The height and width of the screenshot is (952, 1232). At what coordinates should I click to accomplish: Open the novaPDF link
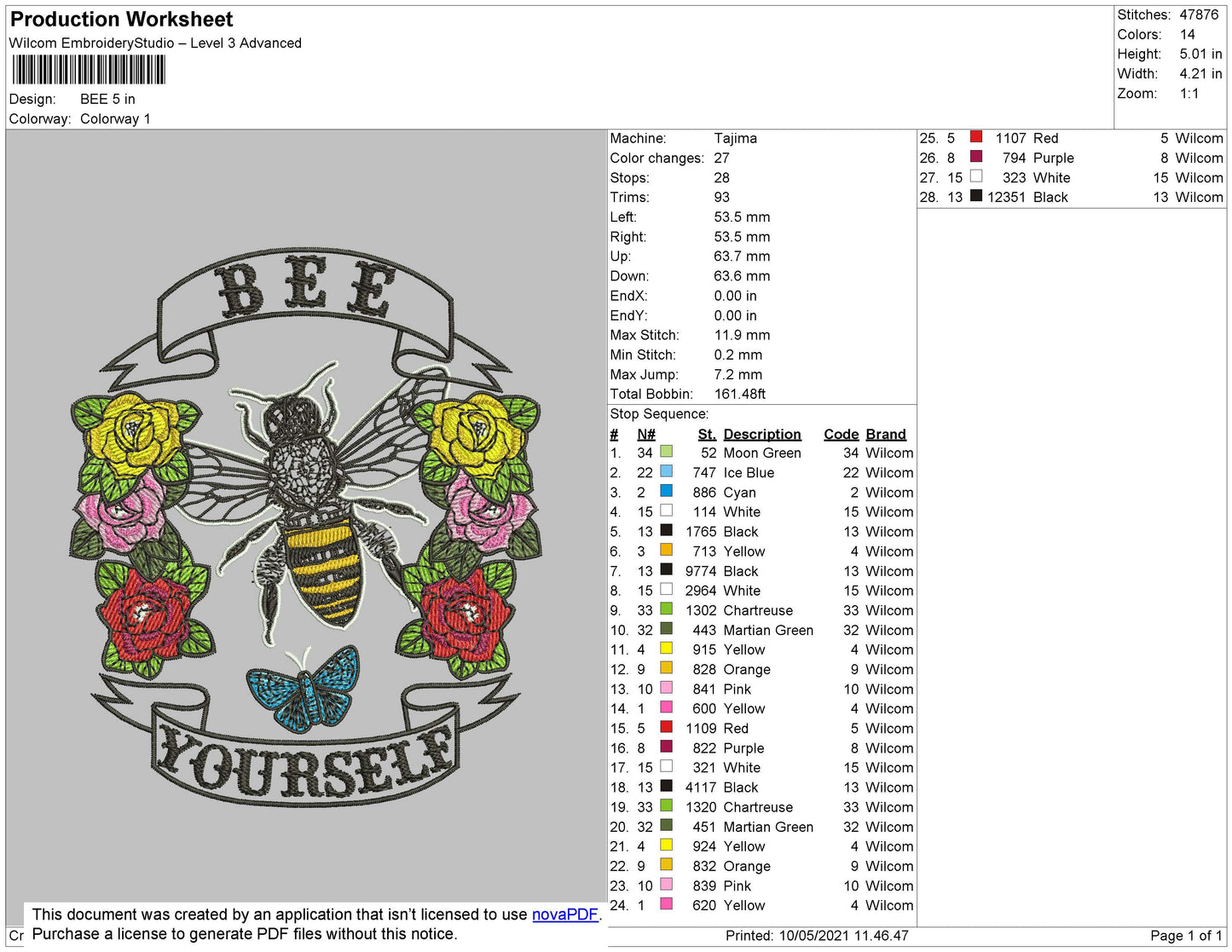tap(565, 914)
